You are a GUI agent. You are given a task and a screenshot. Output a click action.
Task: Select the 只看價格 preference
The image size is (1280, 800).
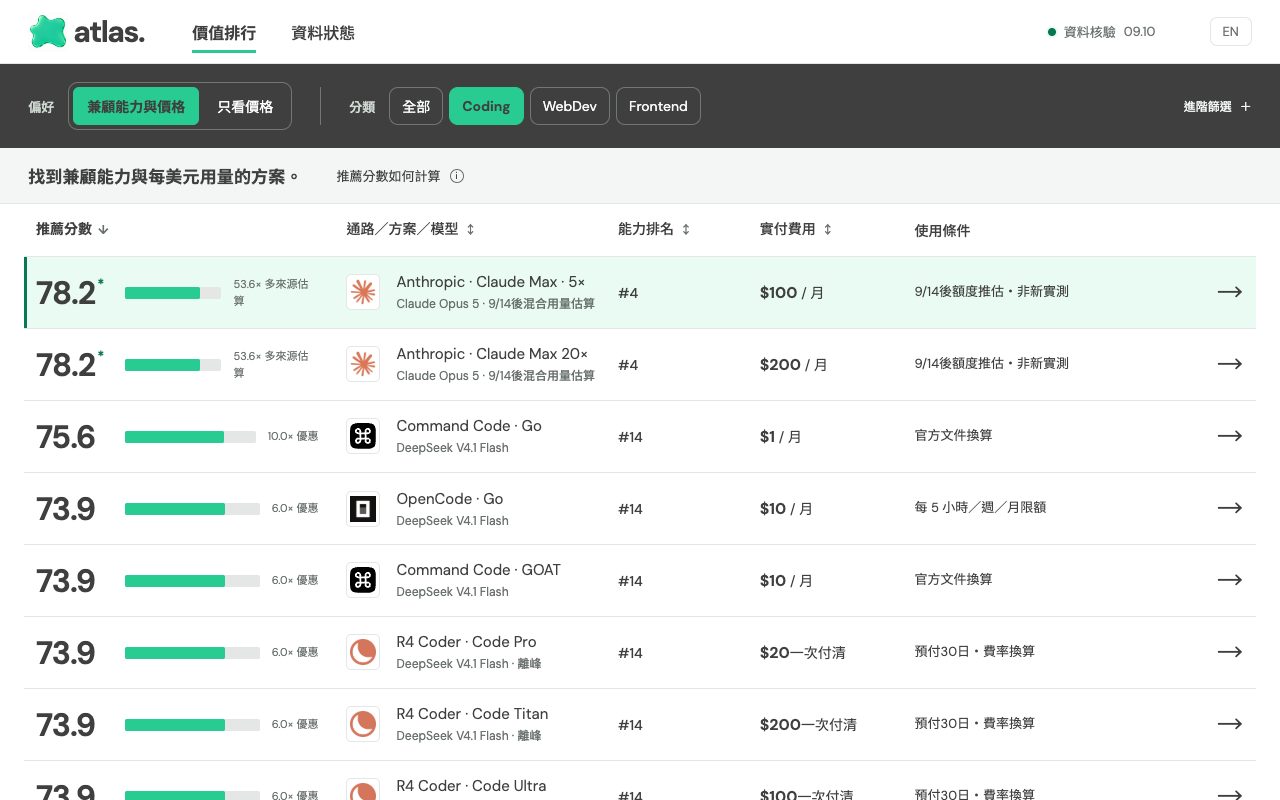pyautogui.click(x=245, y=106)
